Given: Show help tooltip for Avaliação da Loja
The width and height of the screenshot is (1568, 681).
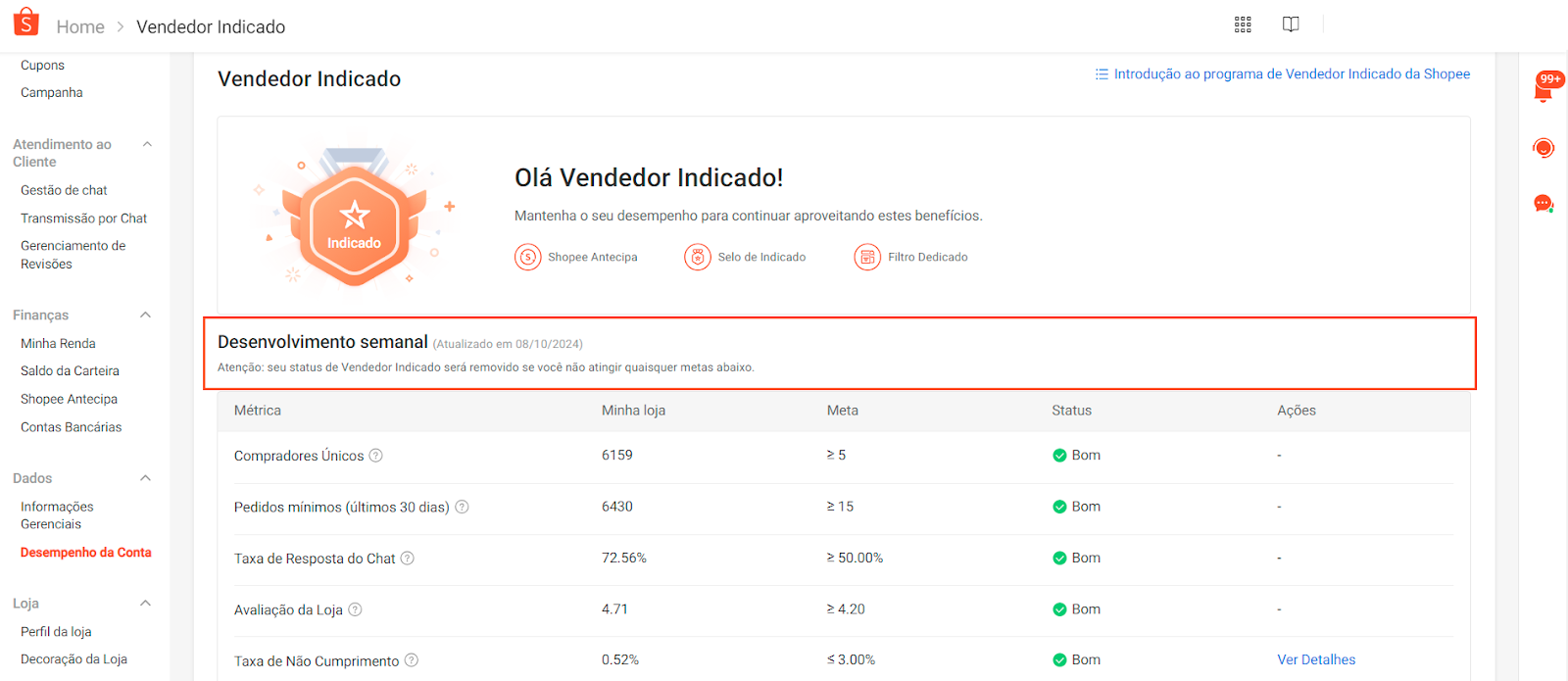Looking at the screenshot, I should pyautogui.click(x=355, y=609).
